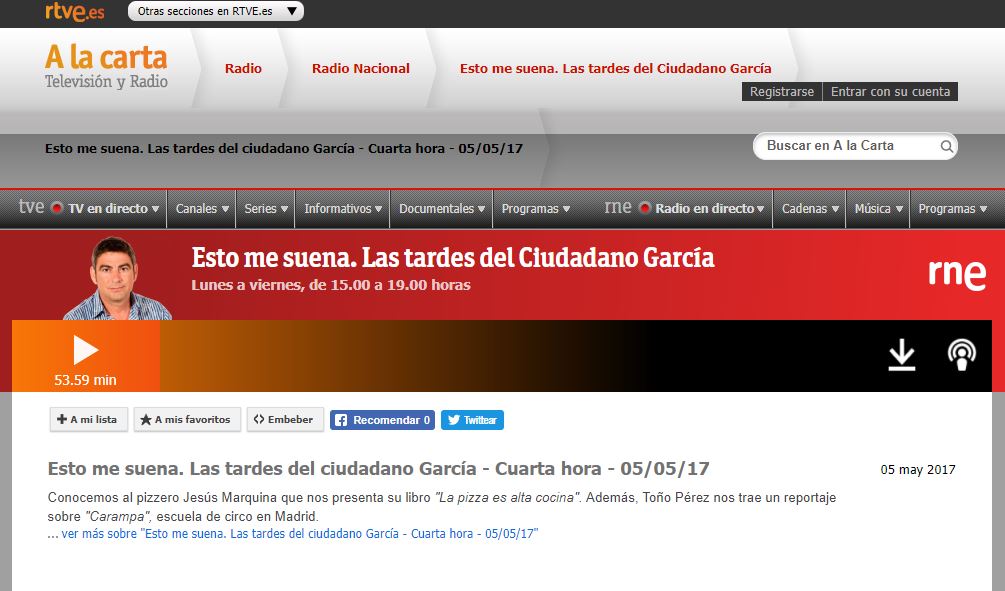Image resolution: width=1005 pixels, height=591 pixels.
Task: Click the tve logo in navigation
Action: point(31,207)
